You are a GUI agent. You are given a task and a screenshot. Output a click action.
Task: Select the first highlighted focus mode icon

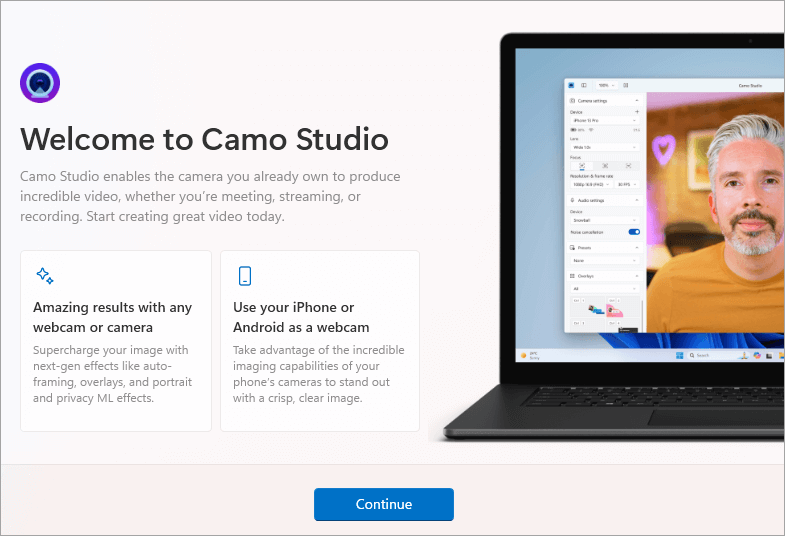coord(582,166)
